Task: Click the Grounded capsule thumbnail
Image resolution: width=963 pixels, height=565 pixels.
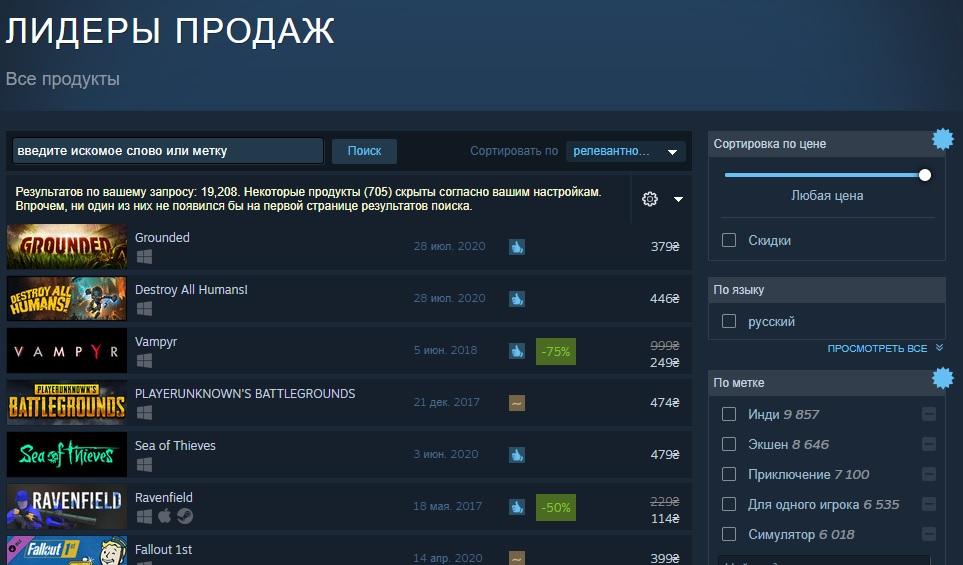Action: coord(66,246)
